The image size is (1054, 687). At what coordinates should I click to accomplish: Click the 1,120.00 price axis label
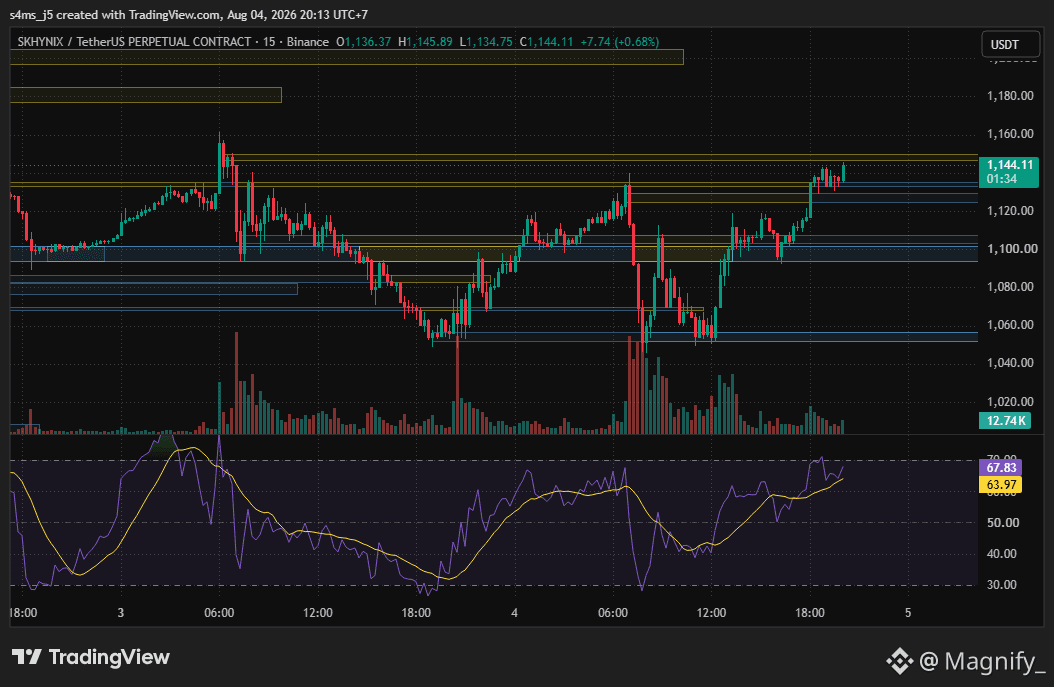1010,210
